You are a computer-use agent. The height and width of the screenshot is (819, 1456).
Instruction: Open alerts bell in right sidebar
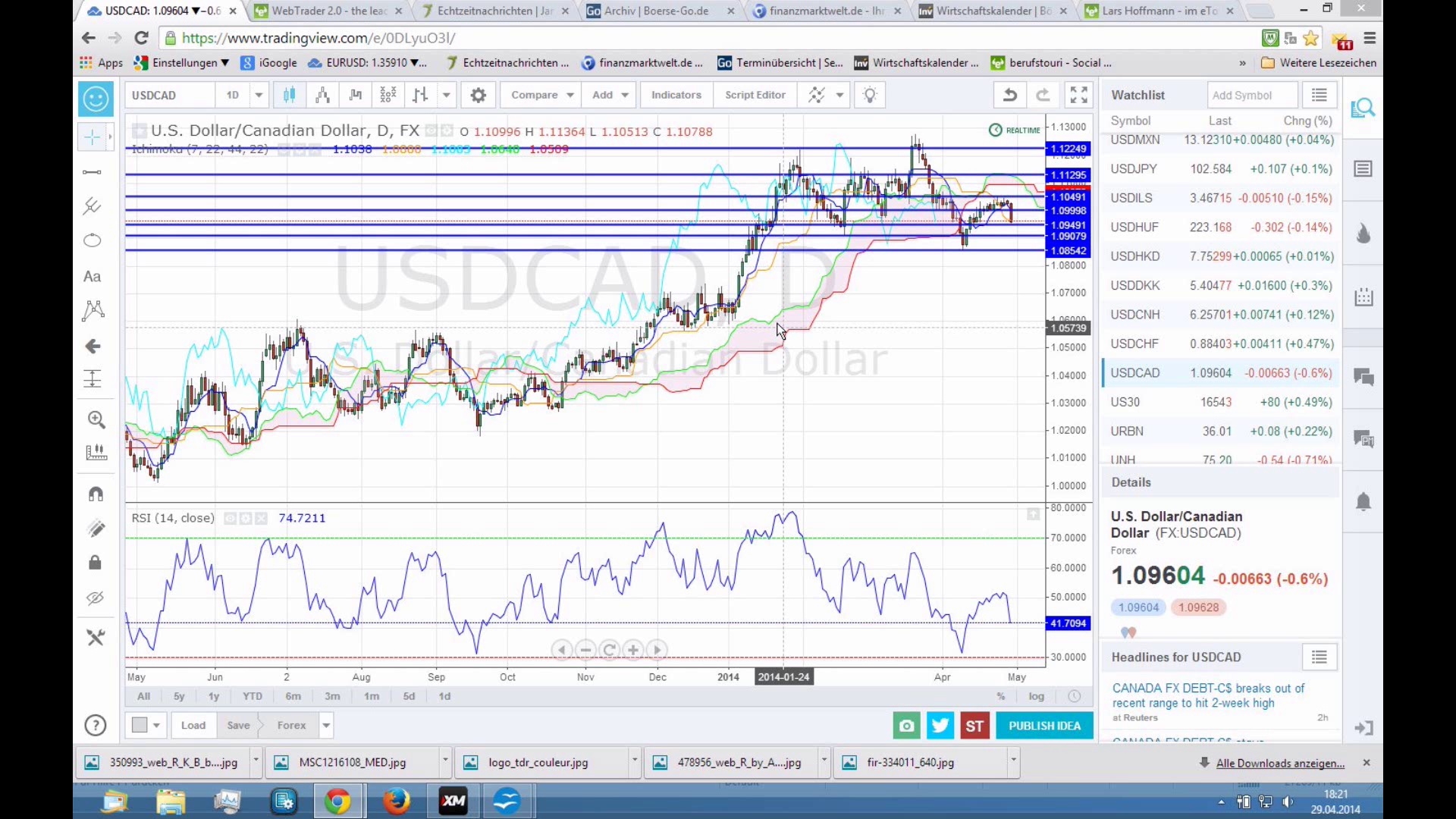pyautogui.click(x=1363, y=501)
